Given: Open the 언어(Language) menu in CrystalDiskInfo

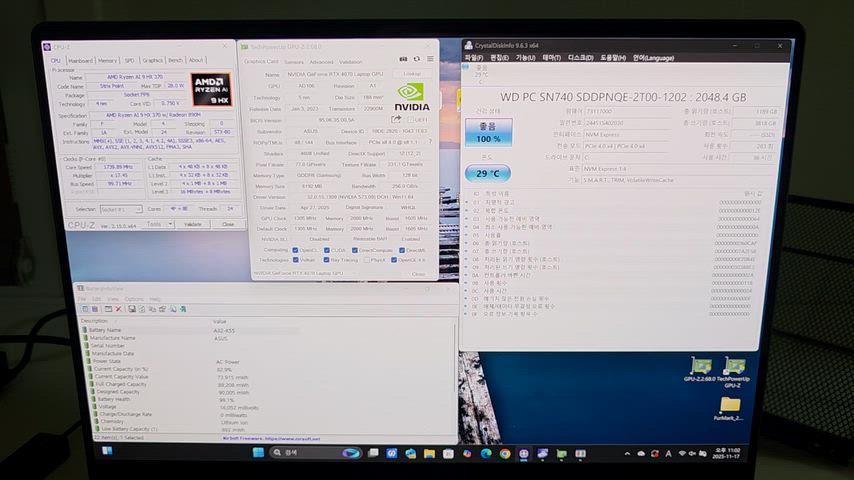Looking at the screenshot, I should pos(654,57).
